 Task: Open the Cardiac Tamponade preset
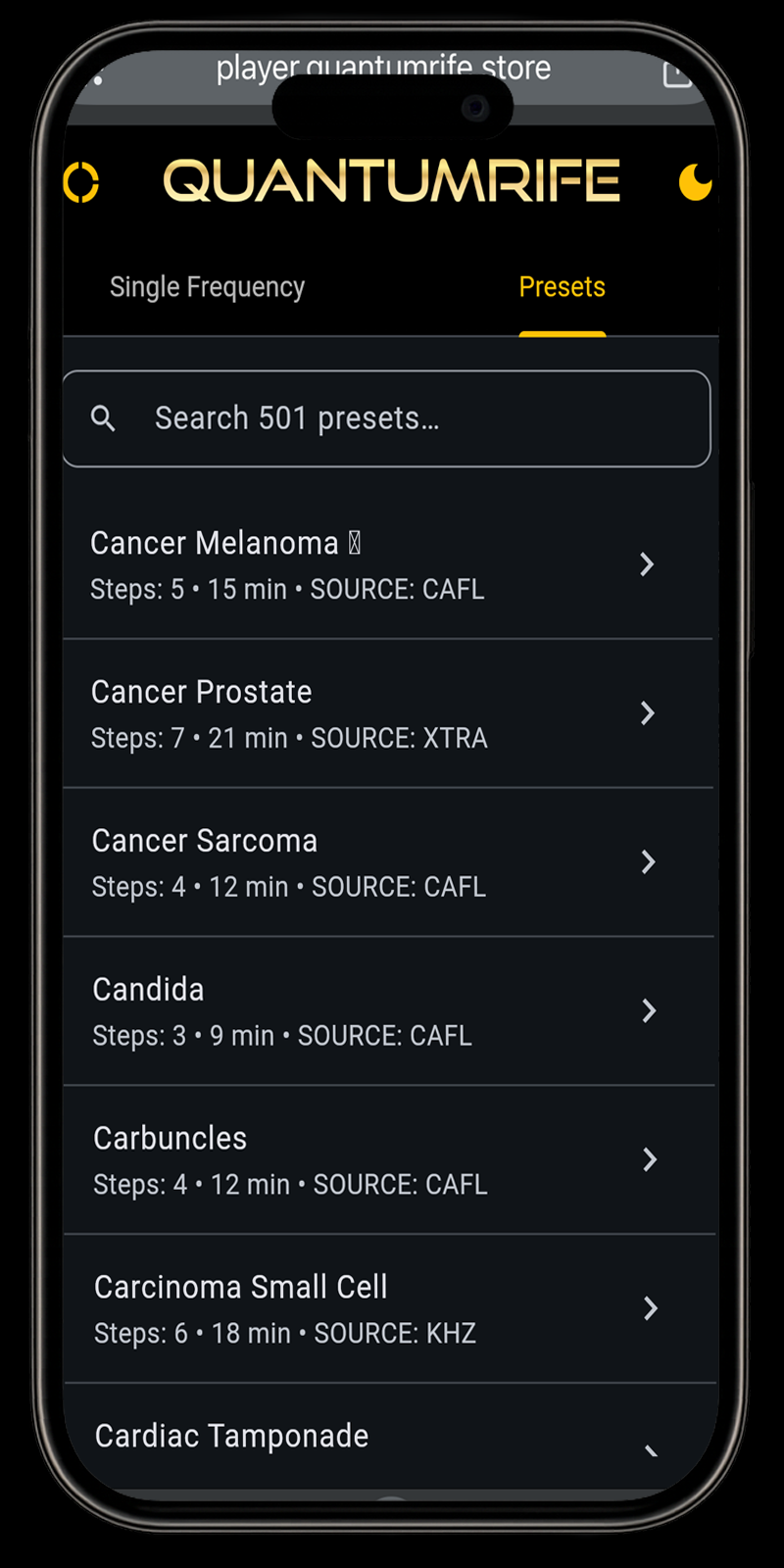[232, 1437]
